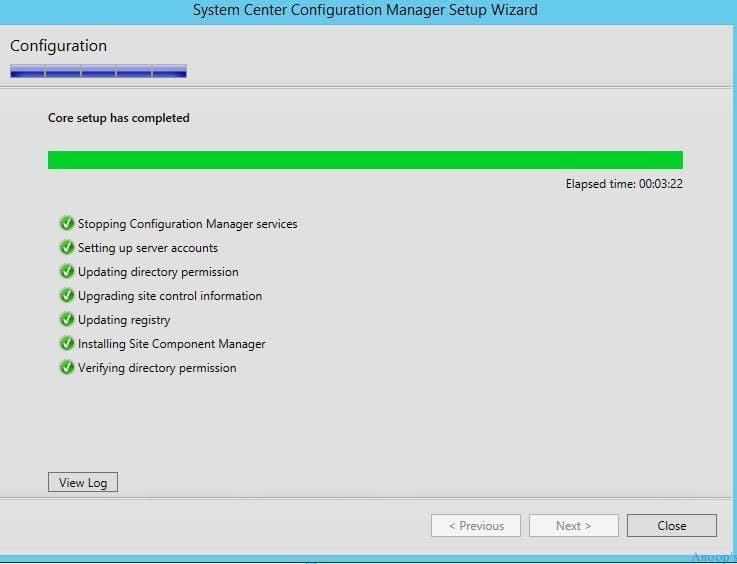Viewport: 737px width, 564px height.
Task: Click the green check beside Installing Site Component Manager
Action: [x=67, y=343]
